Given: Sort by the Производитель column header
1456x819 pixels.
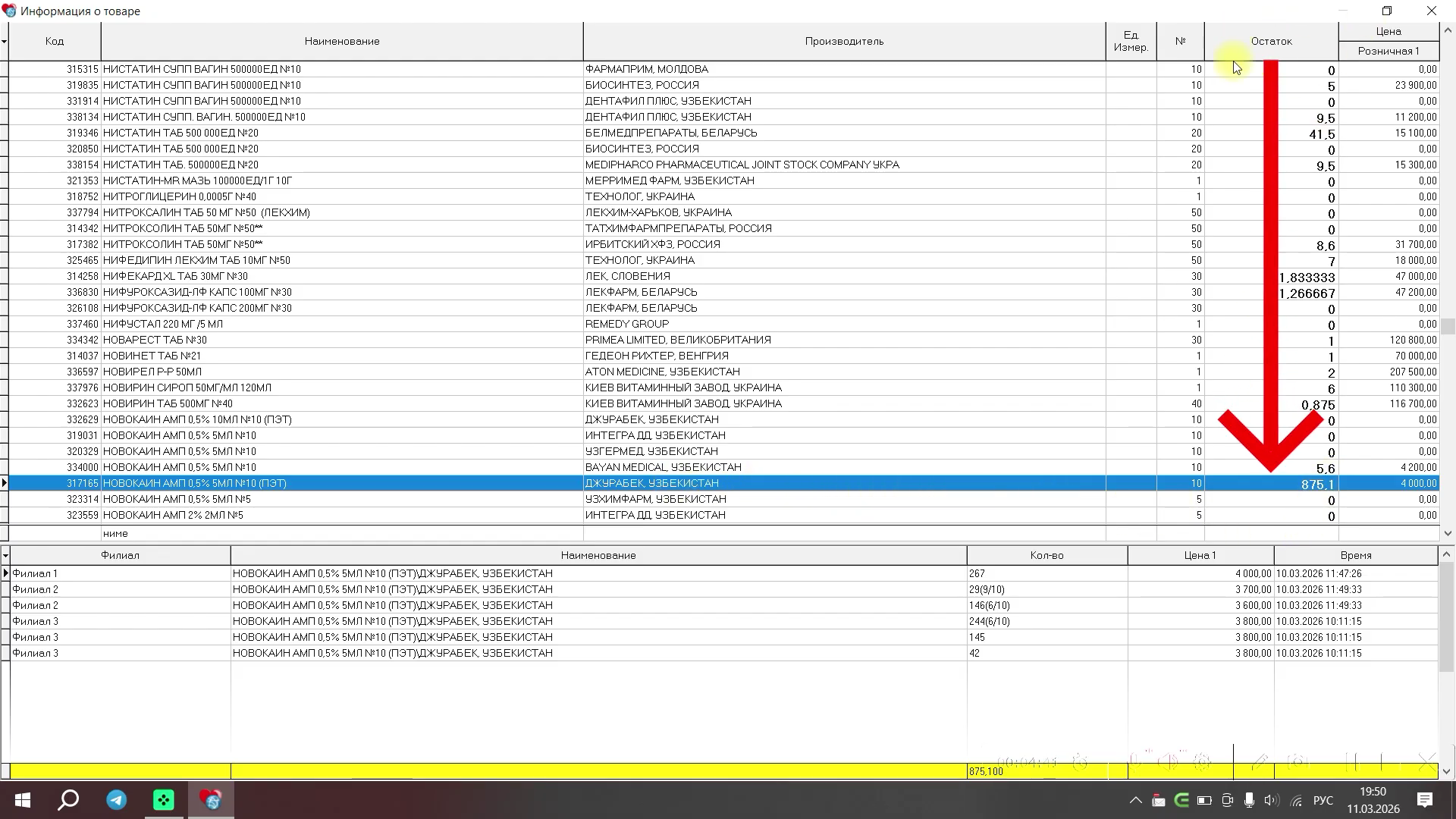Looking at the screenshot, I should [844, 41].
